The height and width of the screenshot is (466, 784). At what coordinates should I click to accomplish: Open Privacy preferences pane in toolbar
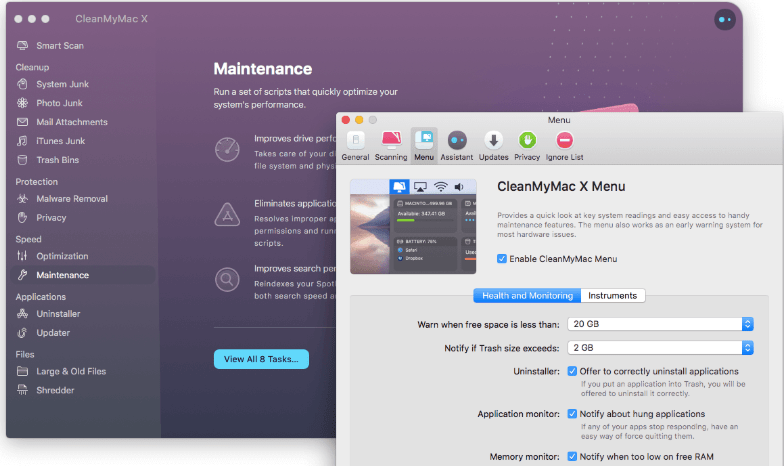coord(527,146)
